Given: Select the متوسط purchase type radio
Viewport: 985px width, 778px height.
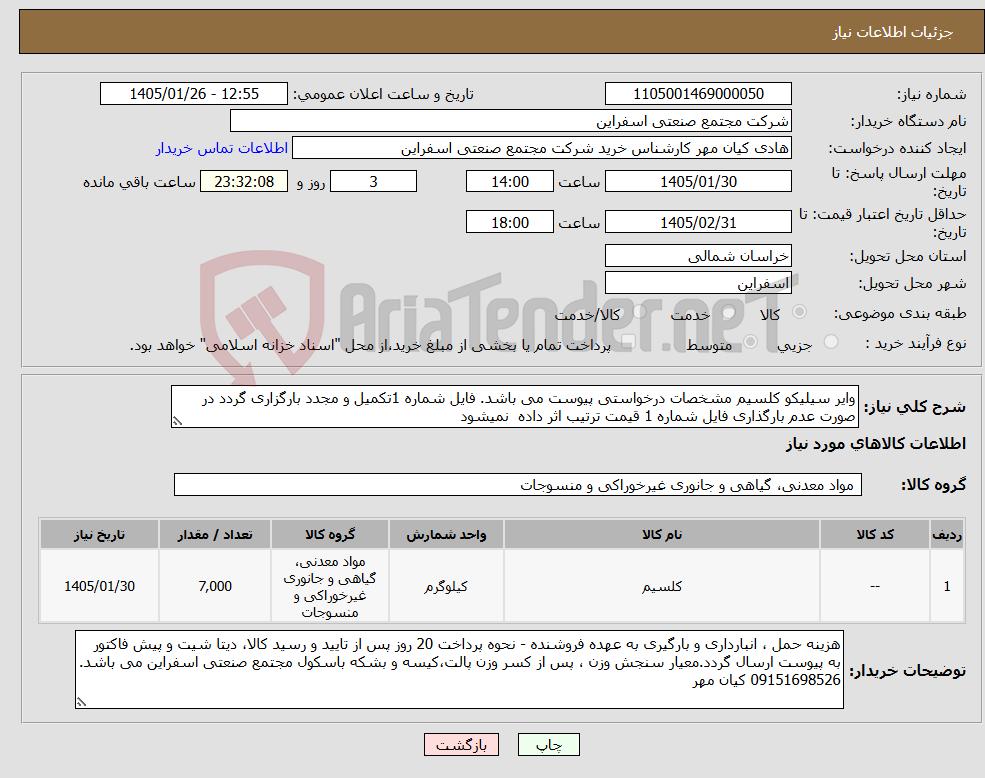Looking at the screenshot, I should pyautogui.click(x=751, y=342).
